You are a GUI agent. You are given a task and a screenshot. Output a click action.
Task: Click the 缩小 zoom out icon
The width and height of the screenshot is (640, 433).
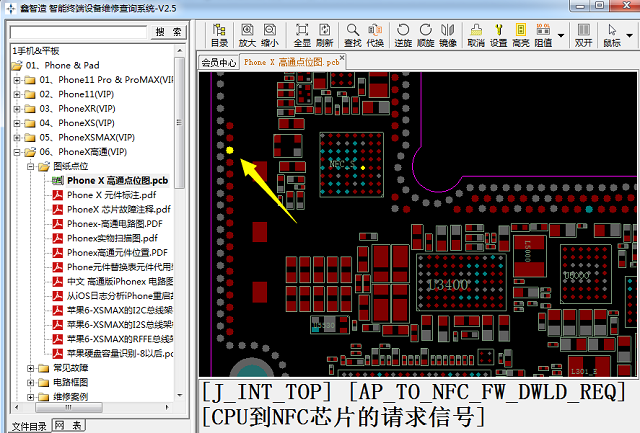point(269,35)
